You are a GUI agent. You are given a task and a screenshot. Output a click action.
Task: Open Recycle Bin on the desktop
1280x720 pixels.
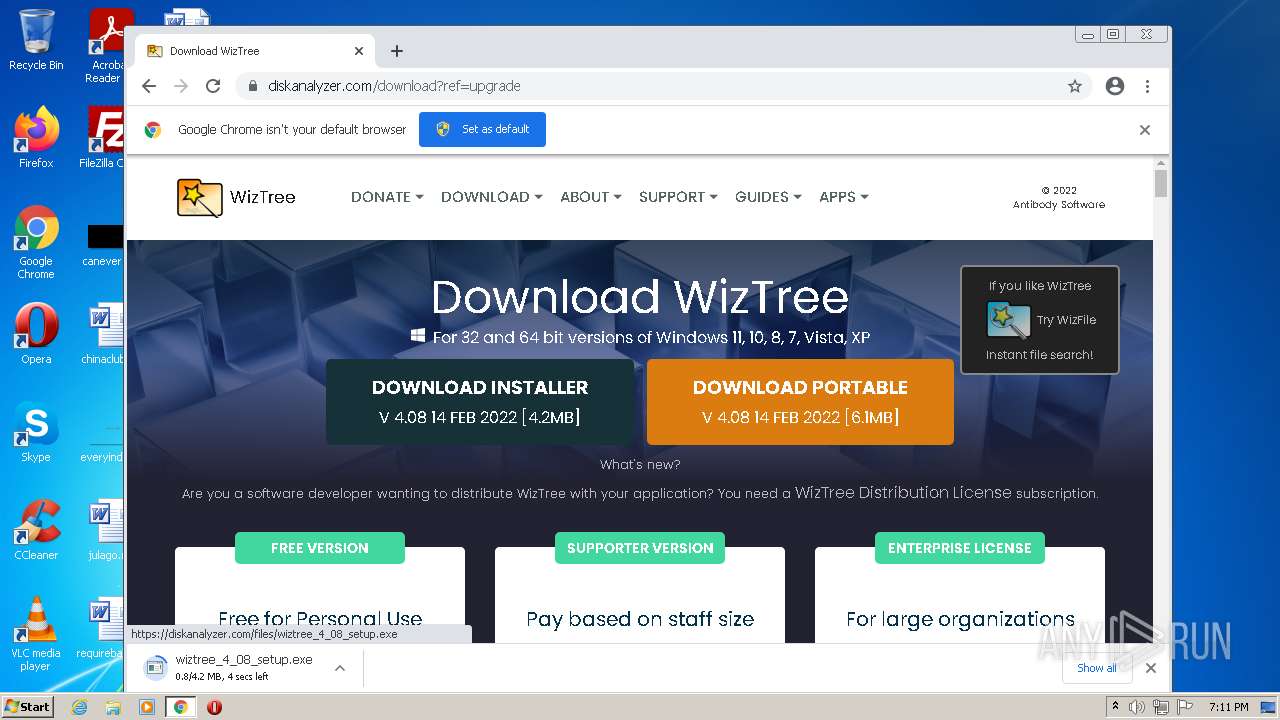point(36,40)
